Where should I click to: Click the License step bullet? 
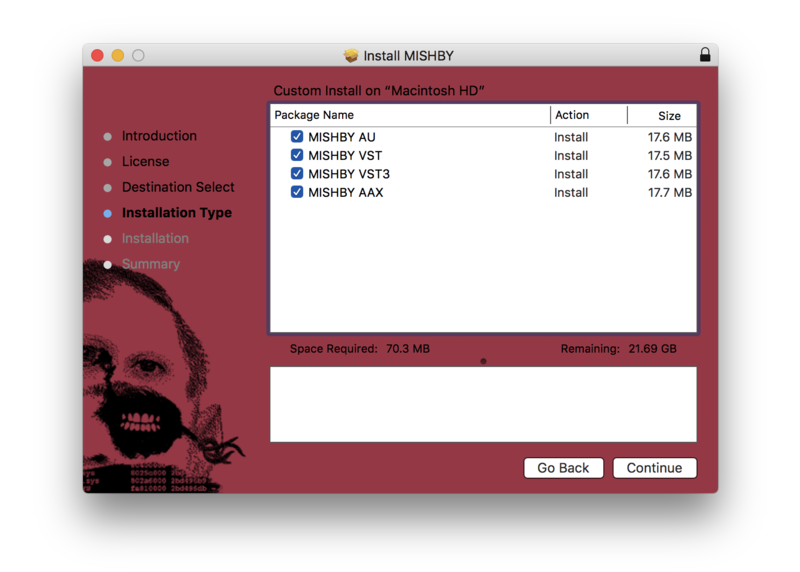(108, 162)
